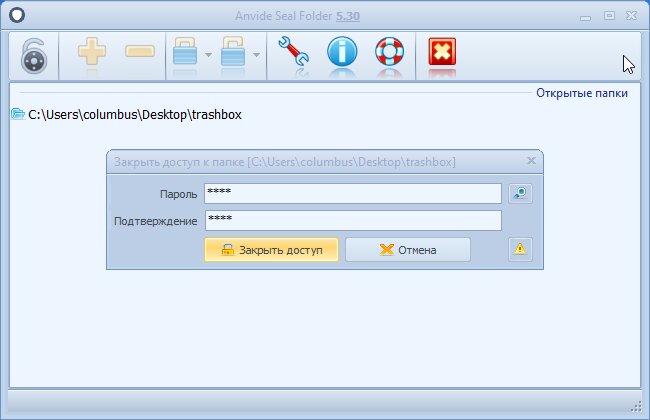
Task: Close the password dialog with its X
Action: pos(531,160)
